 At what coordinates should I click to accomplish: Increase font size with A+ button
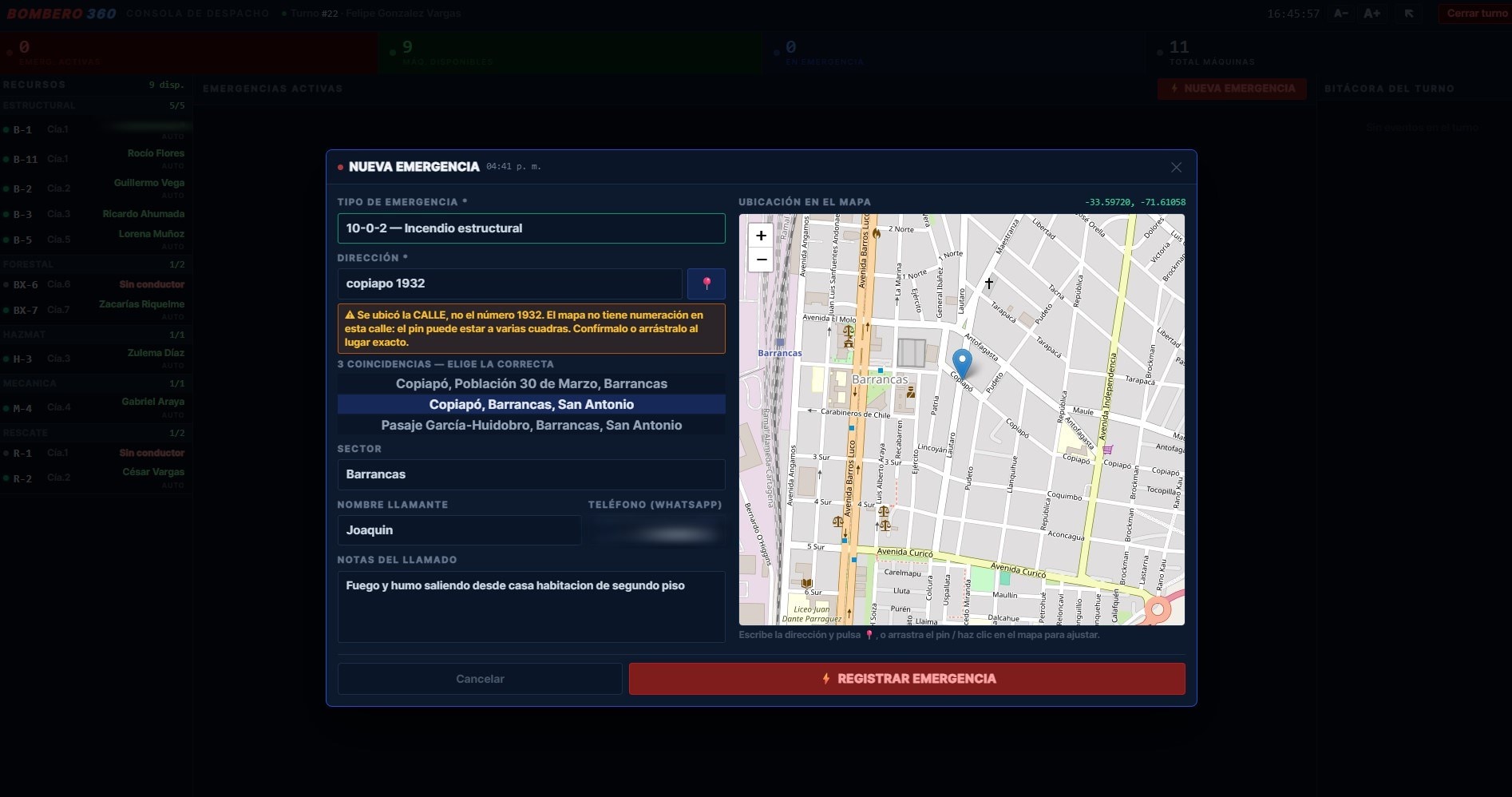coord(1372,14)
